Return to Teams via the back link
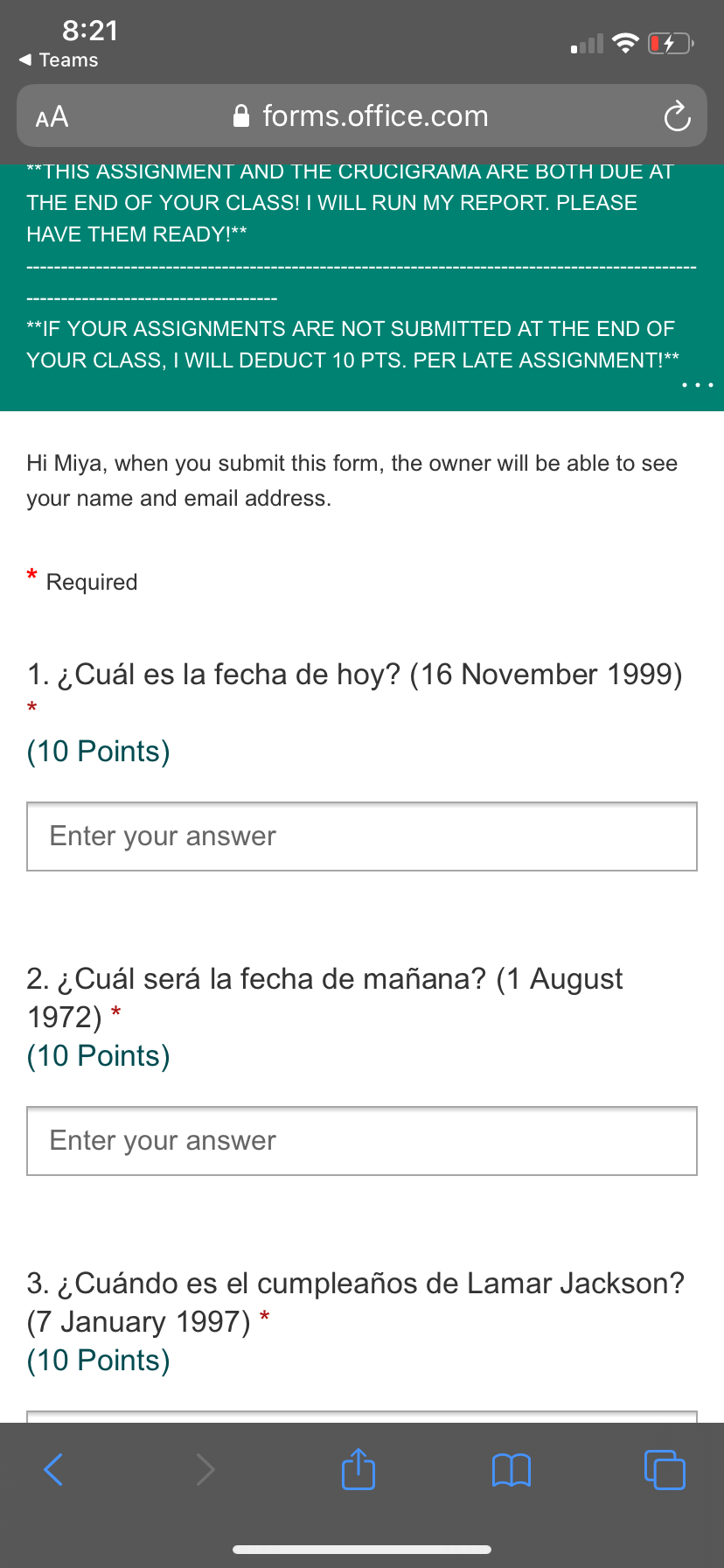 (59, 59)
